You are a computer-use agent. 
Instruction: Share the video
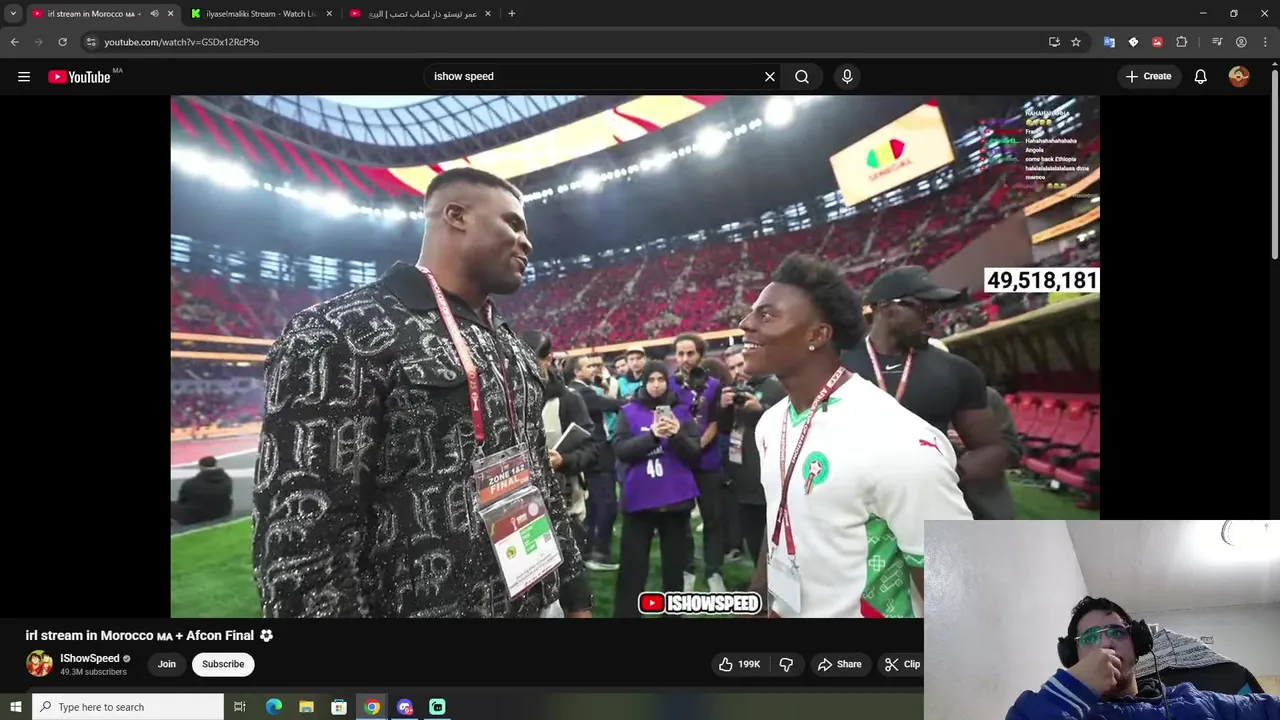pos(839,664)
